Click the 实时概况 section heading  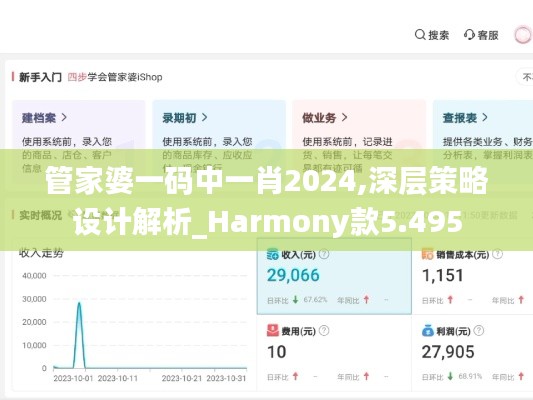[x=40, y=215]
